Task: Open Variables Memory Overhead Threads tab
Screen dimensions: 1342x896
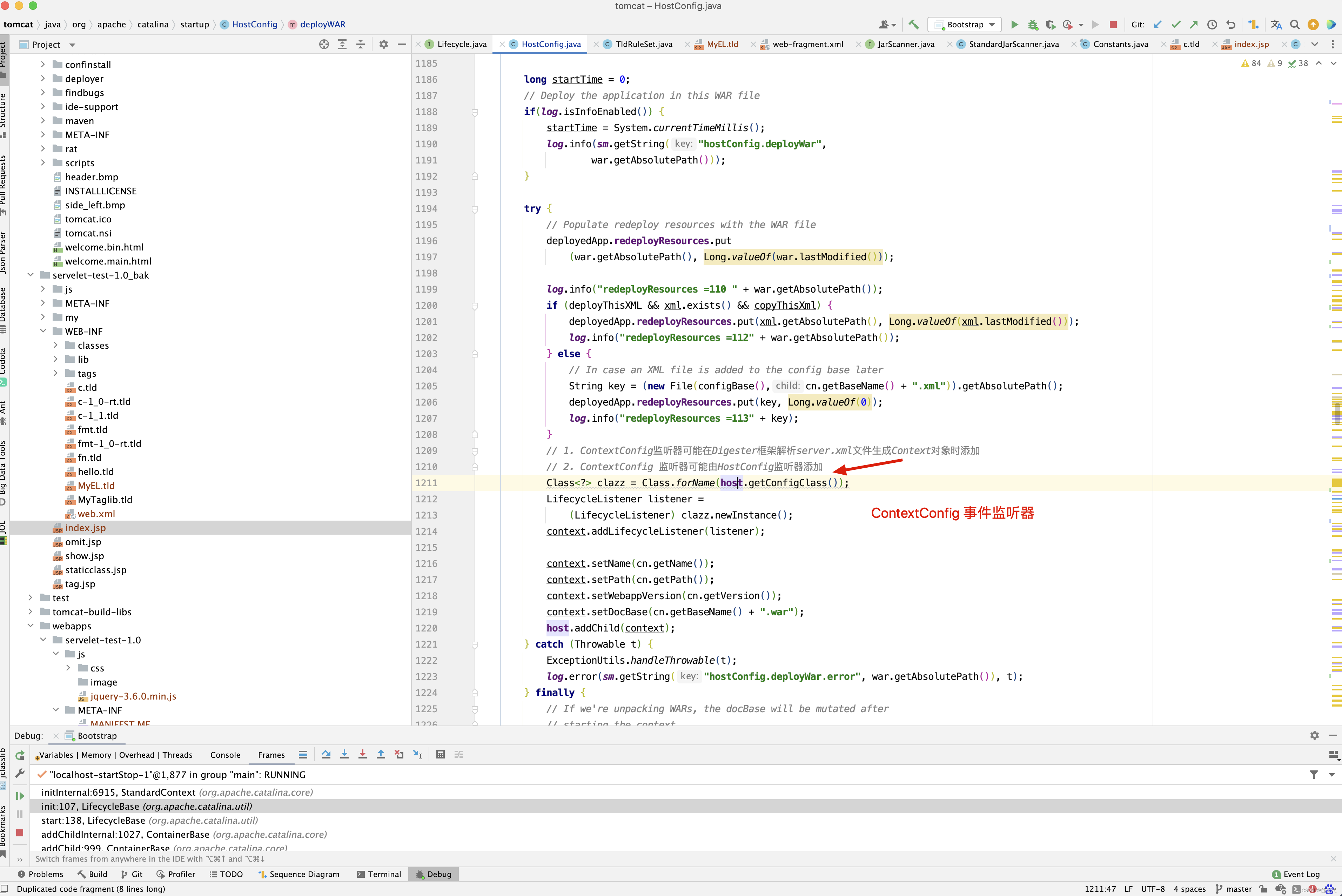Action: coord(115,755)
